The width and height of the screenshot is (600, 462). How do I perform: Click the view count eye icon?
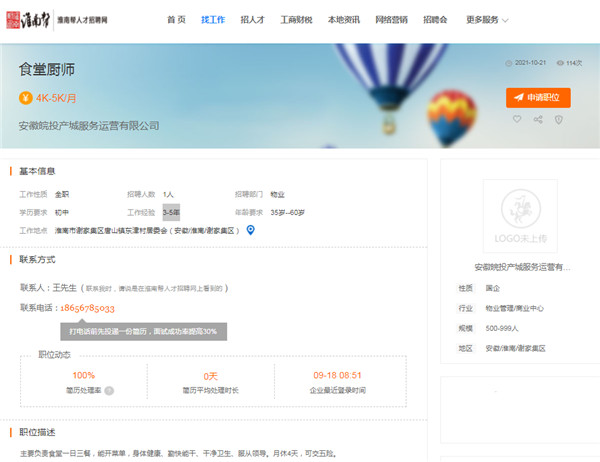560,63
